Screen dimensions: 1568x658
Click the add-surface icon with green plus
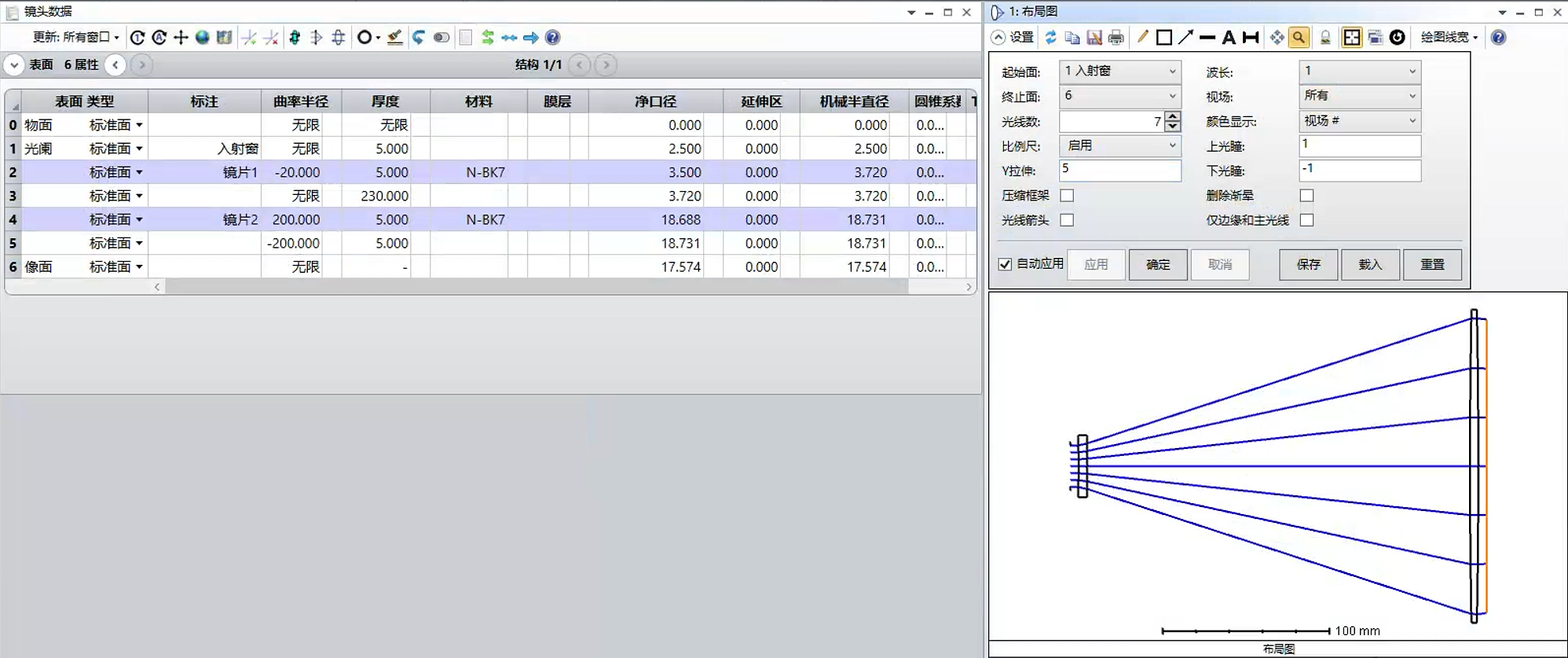click(249, 38)
